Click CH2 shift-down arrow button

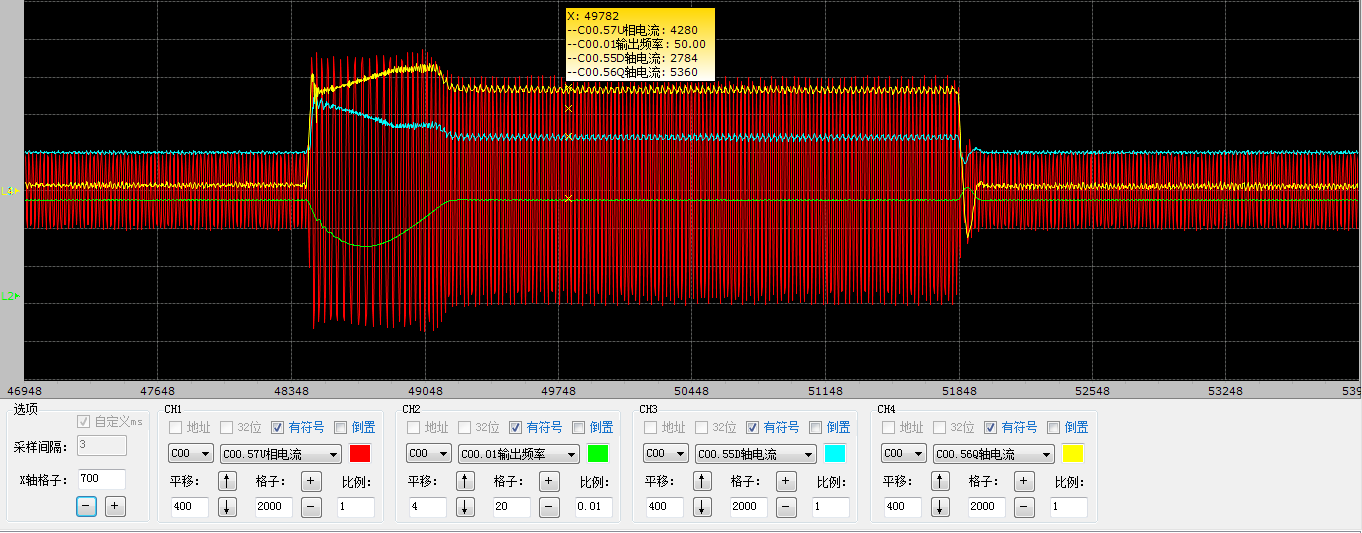pyautogui.click(x=466, y=506)
